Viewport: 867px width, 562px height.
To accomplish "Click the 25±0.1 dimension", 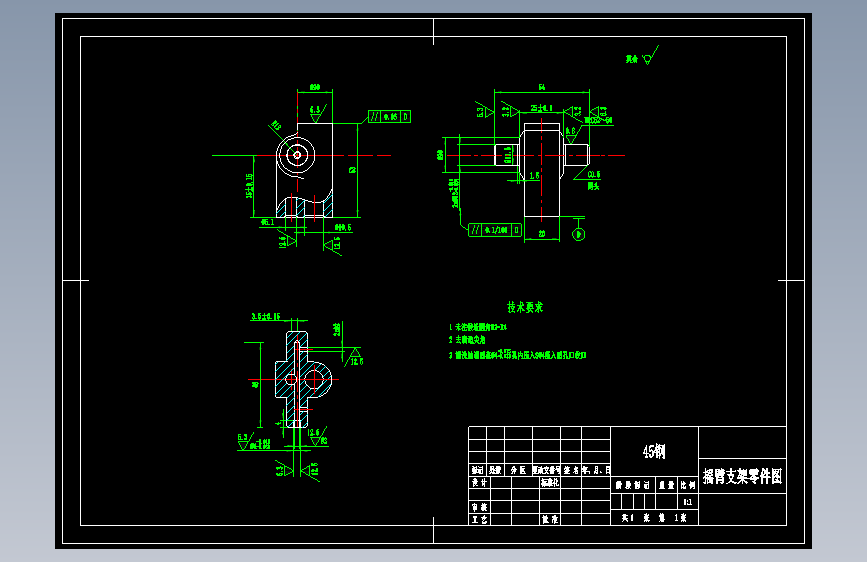I will pos(541,108).
